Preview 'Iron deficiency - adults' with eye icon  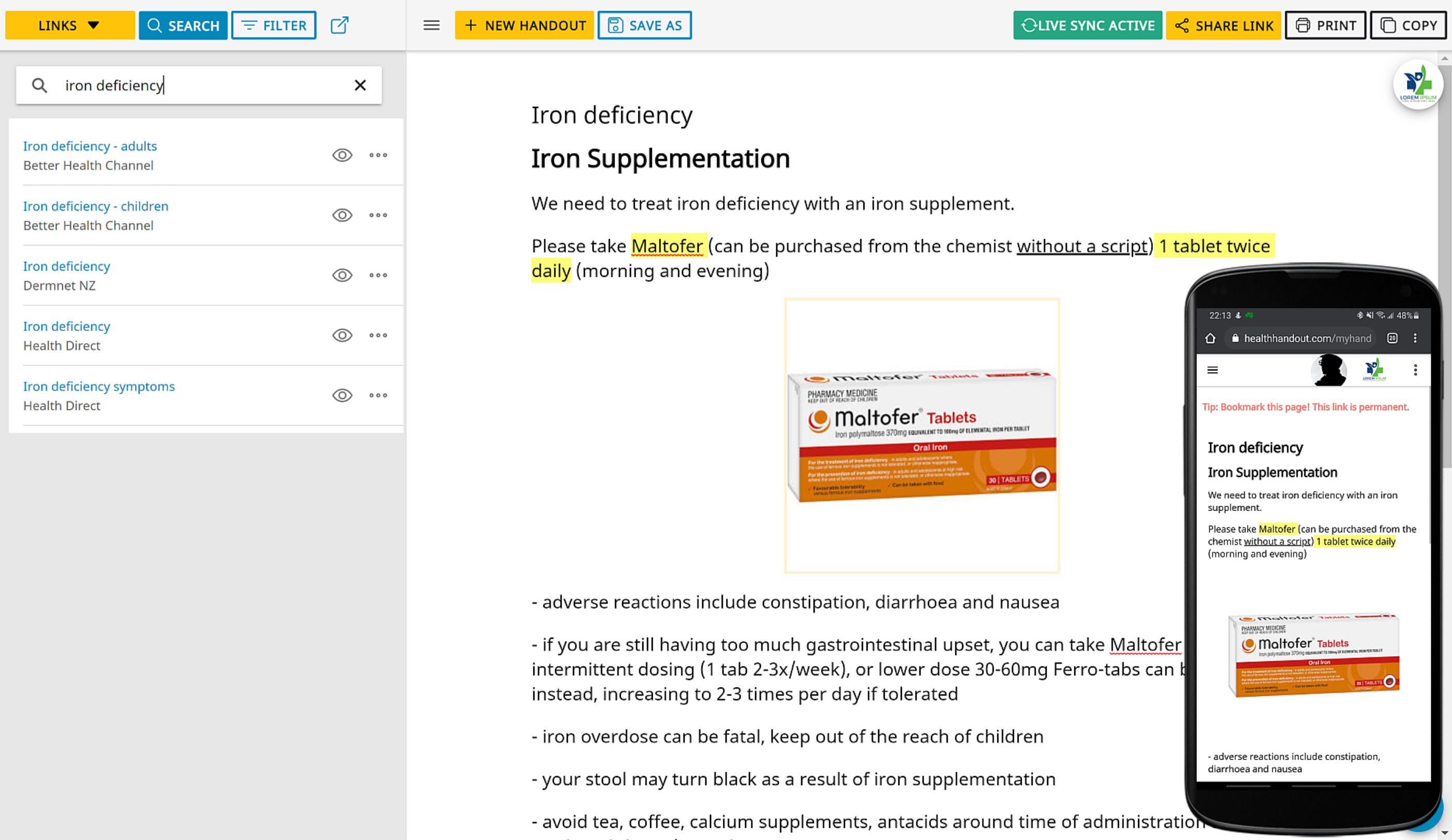pyautogui.click(x=343, y=155)
